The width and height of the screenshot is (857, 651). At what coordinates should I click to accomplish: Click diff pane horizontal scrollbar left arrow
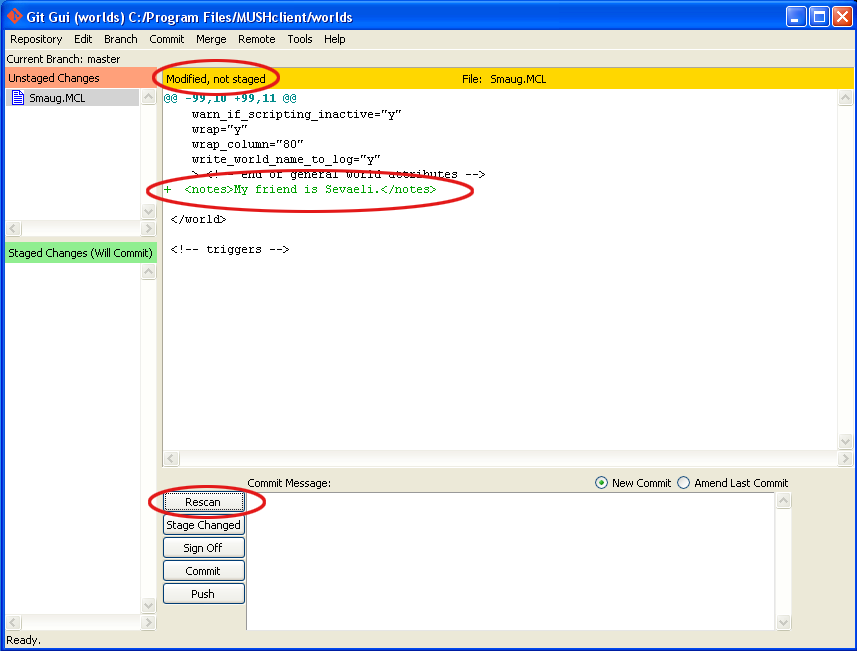tap(171, 458)
